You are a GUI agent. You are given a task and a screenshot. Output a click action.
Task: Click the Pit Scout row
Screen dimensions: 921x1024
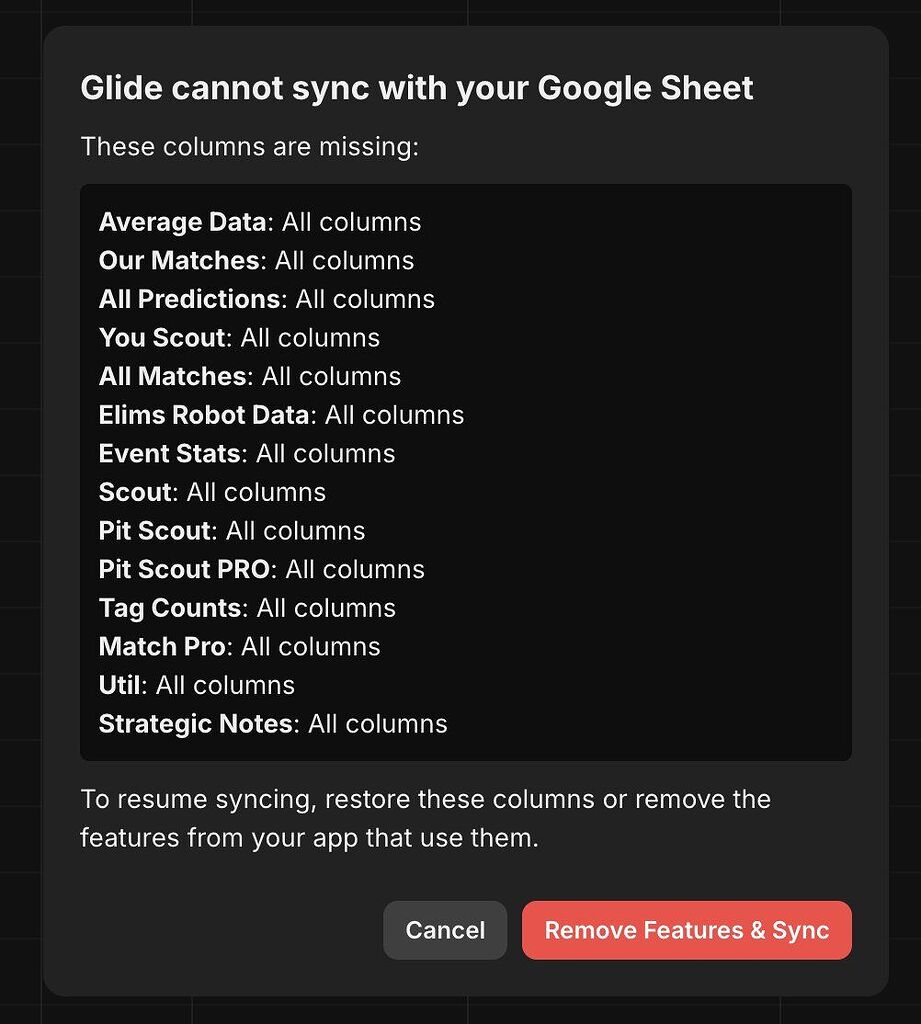[x=231, y=531]
